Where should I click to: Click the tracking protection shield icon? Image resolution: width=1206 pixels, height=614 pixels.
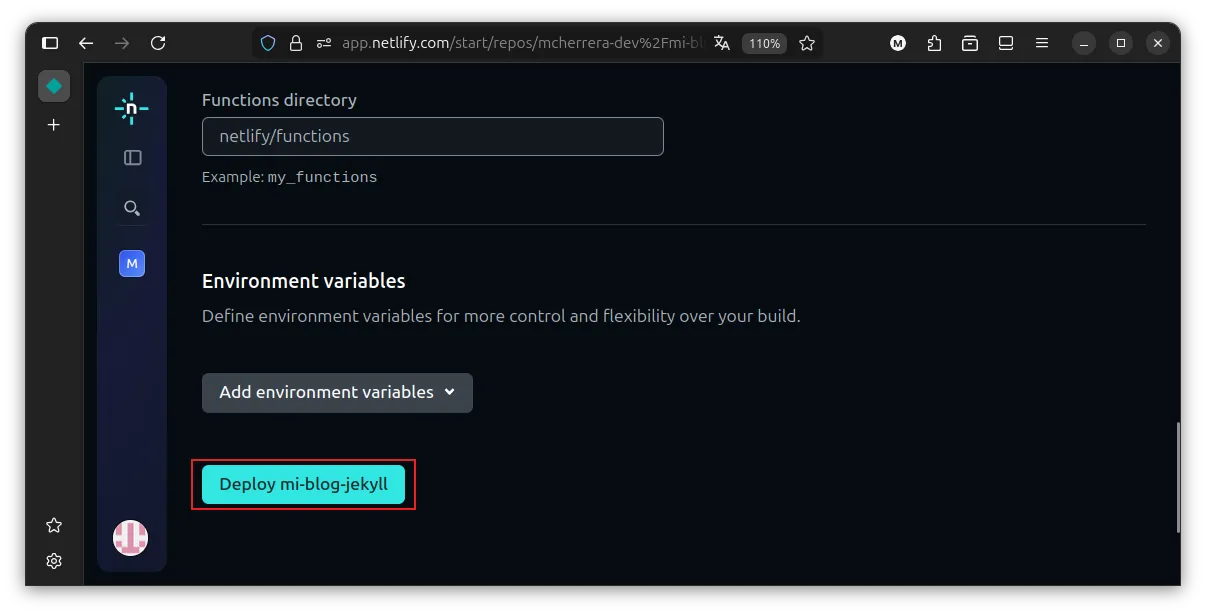tap(268, 43)
